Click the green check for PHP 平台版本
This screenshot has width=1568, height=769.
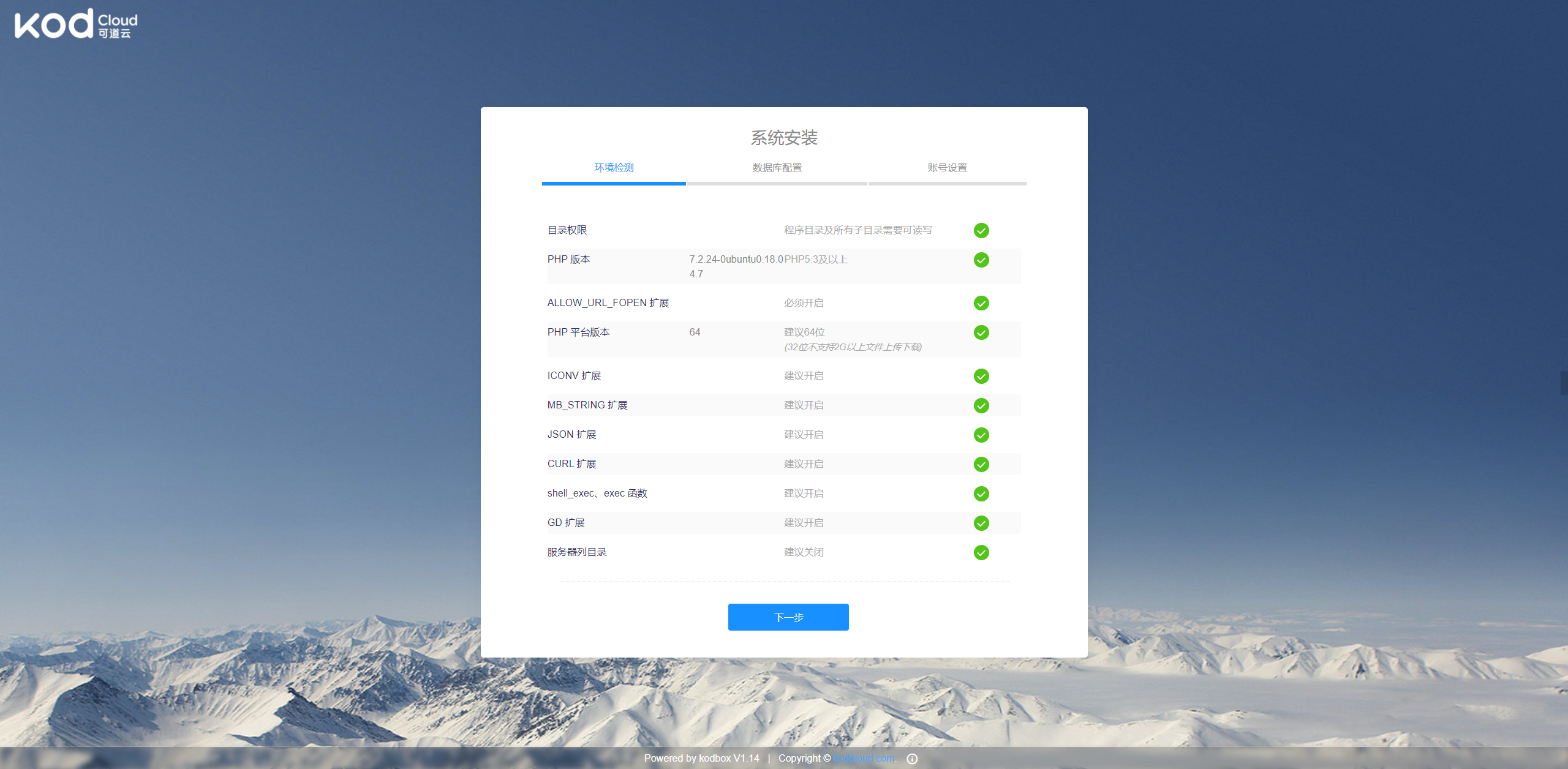pos(981,332)
